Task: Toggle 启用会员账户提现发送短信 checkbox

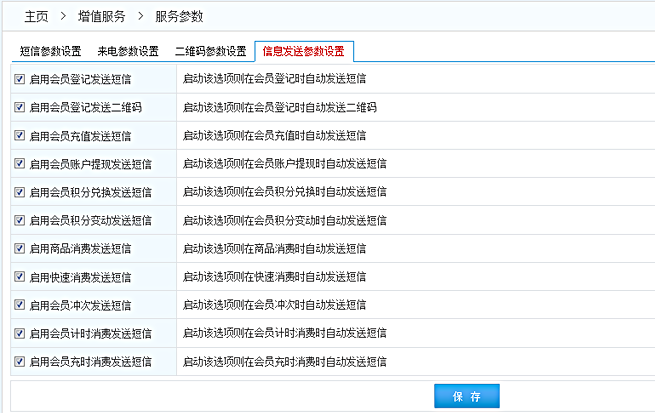Action: [x=20, y=163]
